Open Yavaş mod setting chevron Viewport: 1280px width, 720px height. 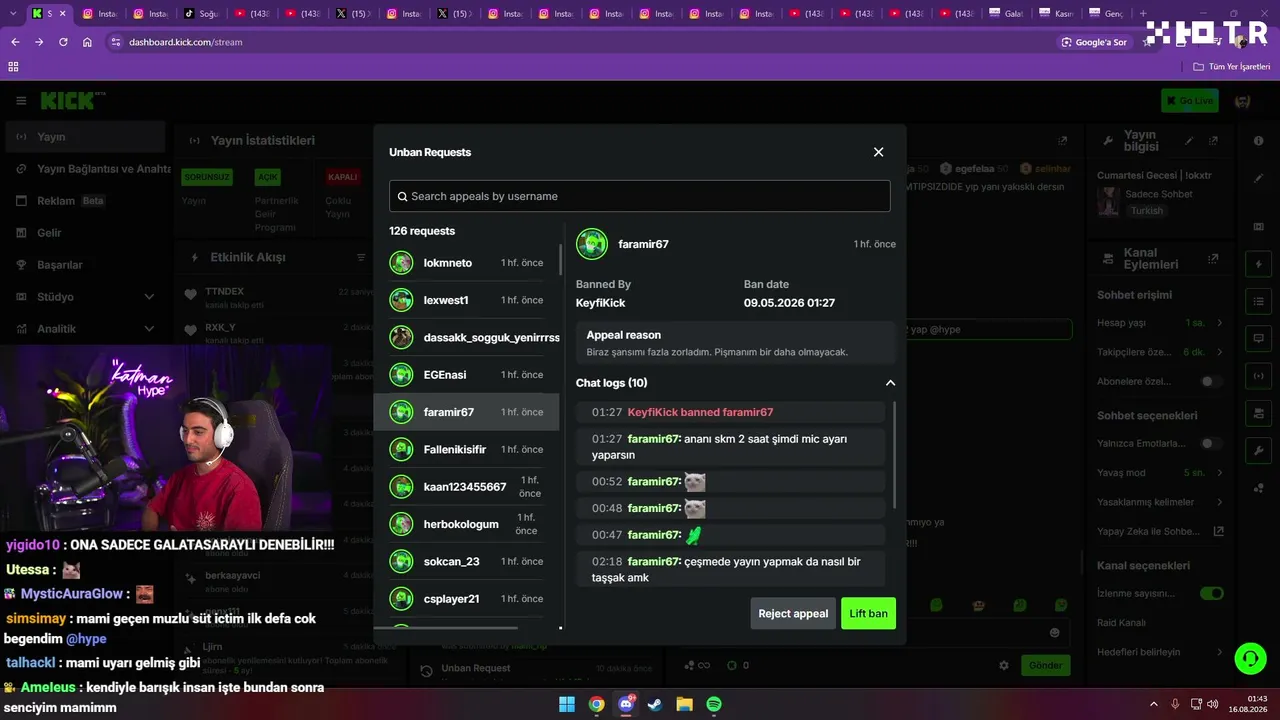point(1219,472)
